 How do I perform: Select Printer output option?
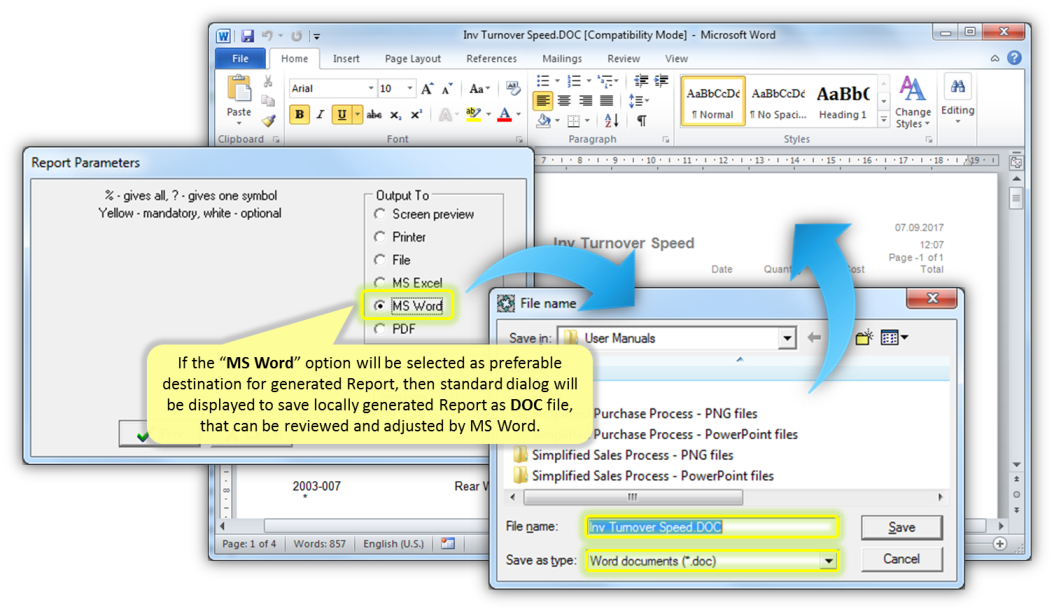pos(380,237)
